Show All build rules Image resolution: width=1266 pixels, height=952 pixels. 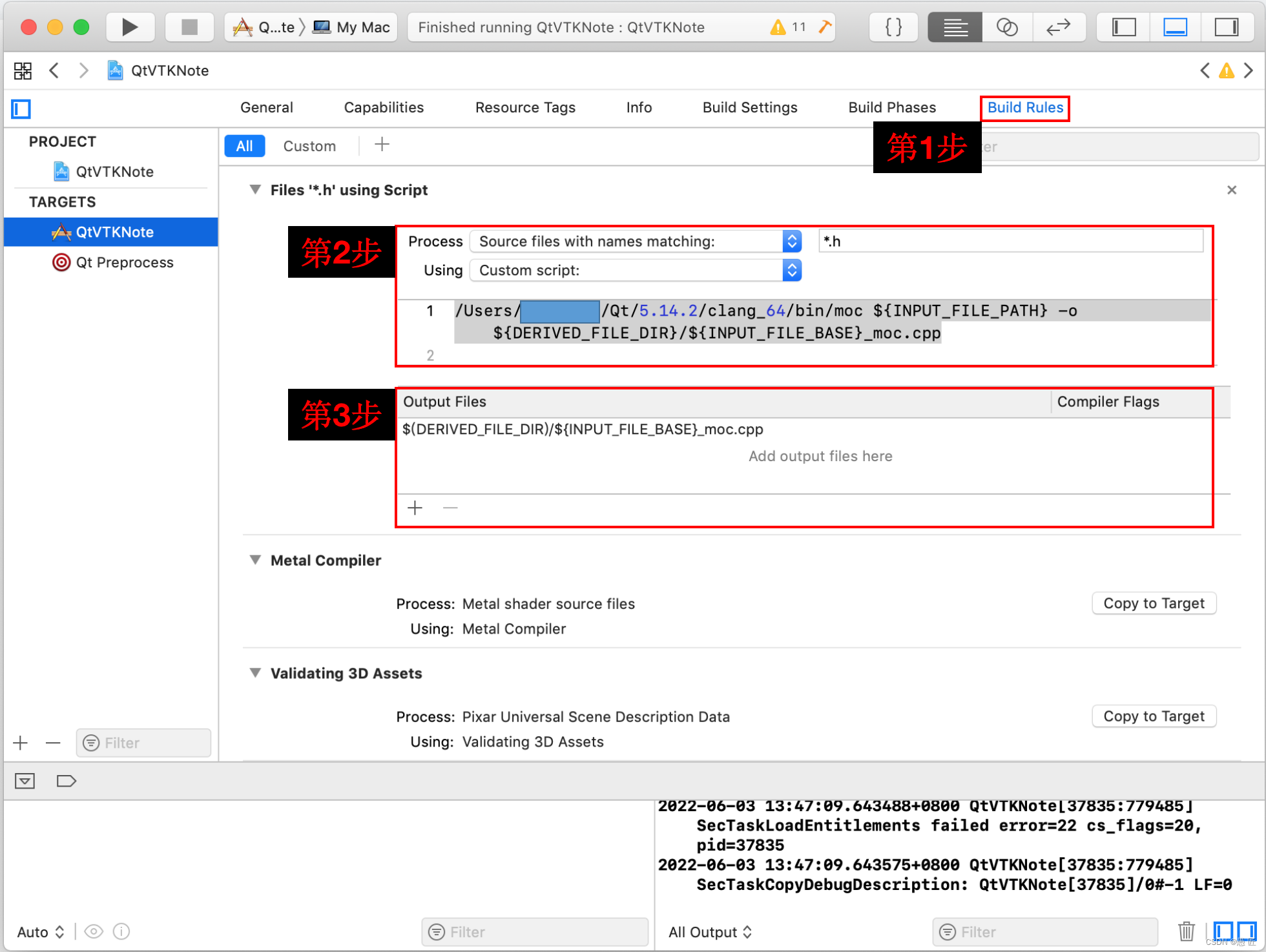point(244,146)
